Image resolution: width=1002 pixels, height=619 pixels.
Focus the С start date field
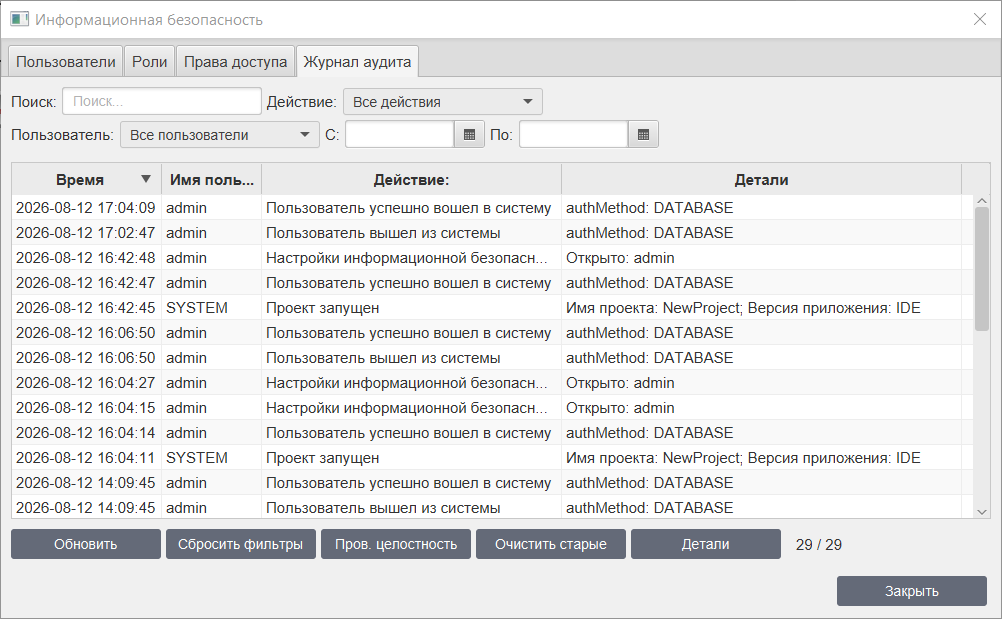click(x=400, y=135)
